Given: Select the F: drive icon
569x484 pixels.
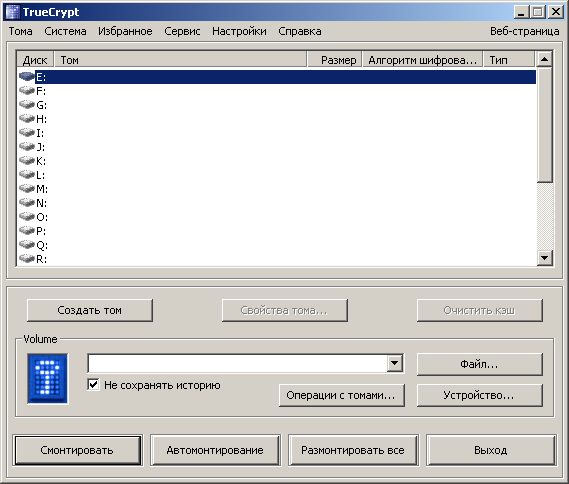Looking at the screenshot, I should point(26,90).
